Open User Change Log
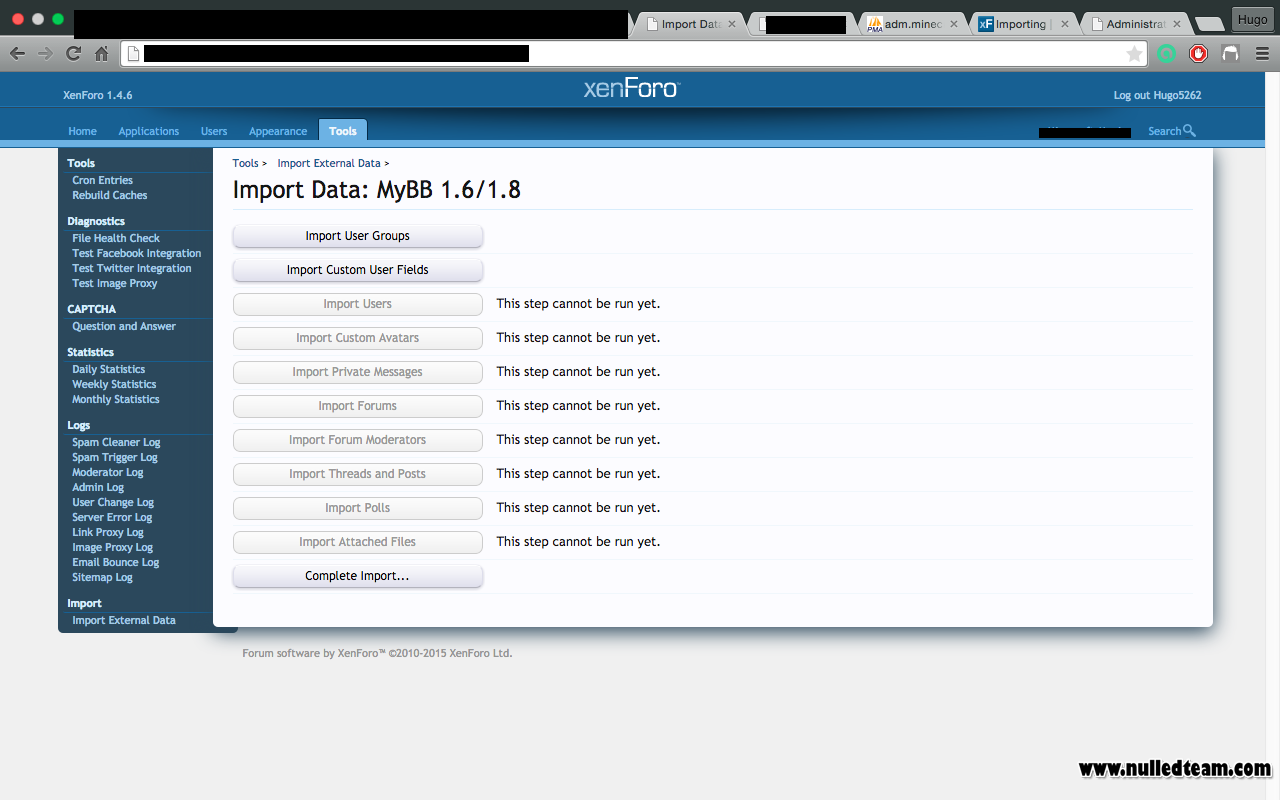1280x800 pixels. pyautogui.click(x=113, y=502)
